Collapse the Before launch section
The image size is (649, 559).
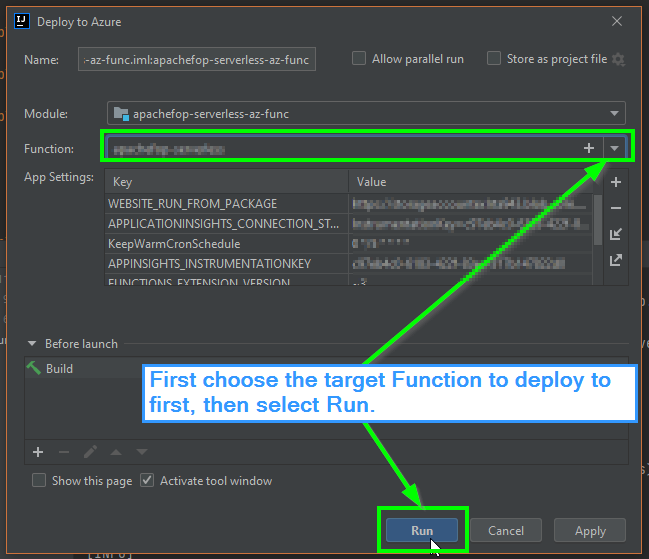point(32,343)
